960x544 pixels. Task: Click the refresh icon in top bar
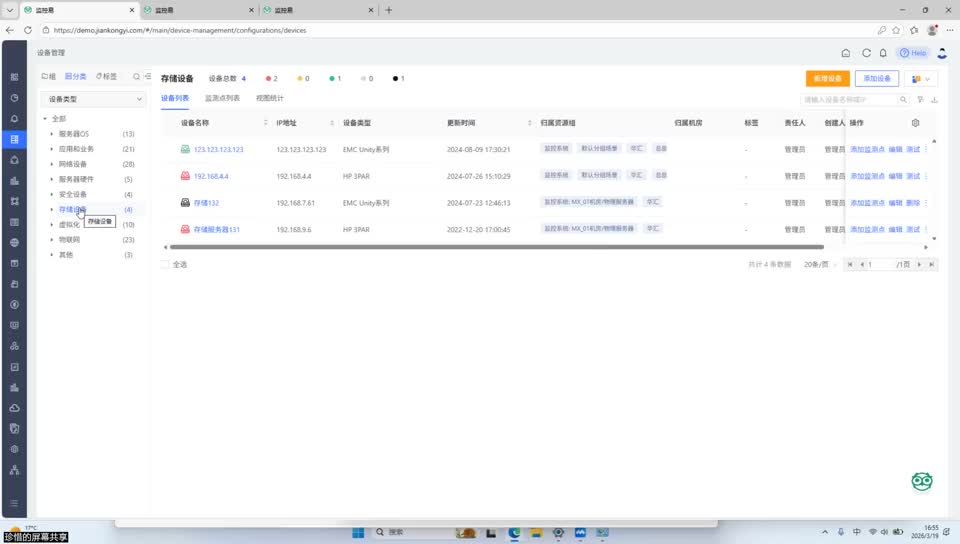tap(866, 53)
